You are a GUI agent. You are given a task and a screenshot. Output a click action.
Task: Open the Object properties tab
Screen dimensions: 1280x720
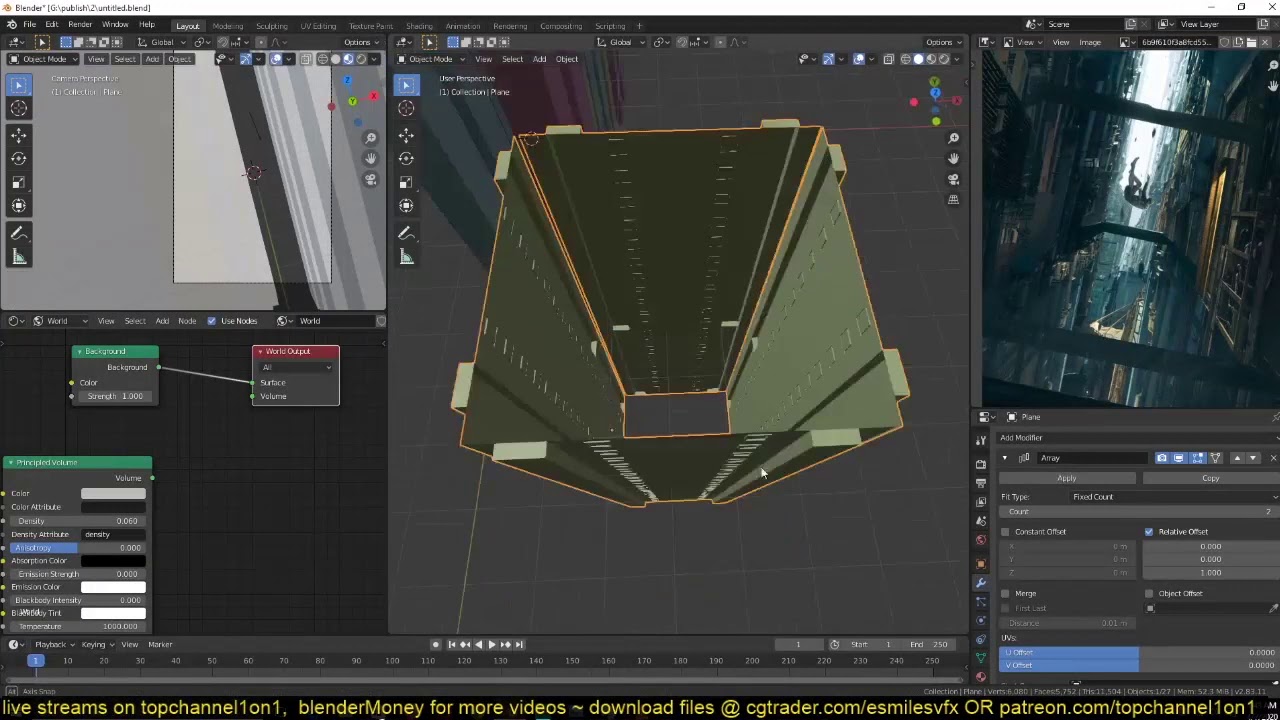tap(981, 563)
